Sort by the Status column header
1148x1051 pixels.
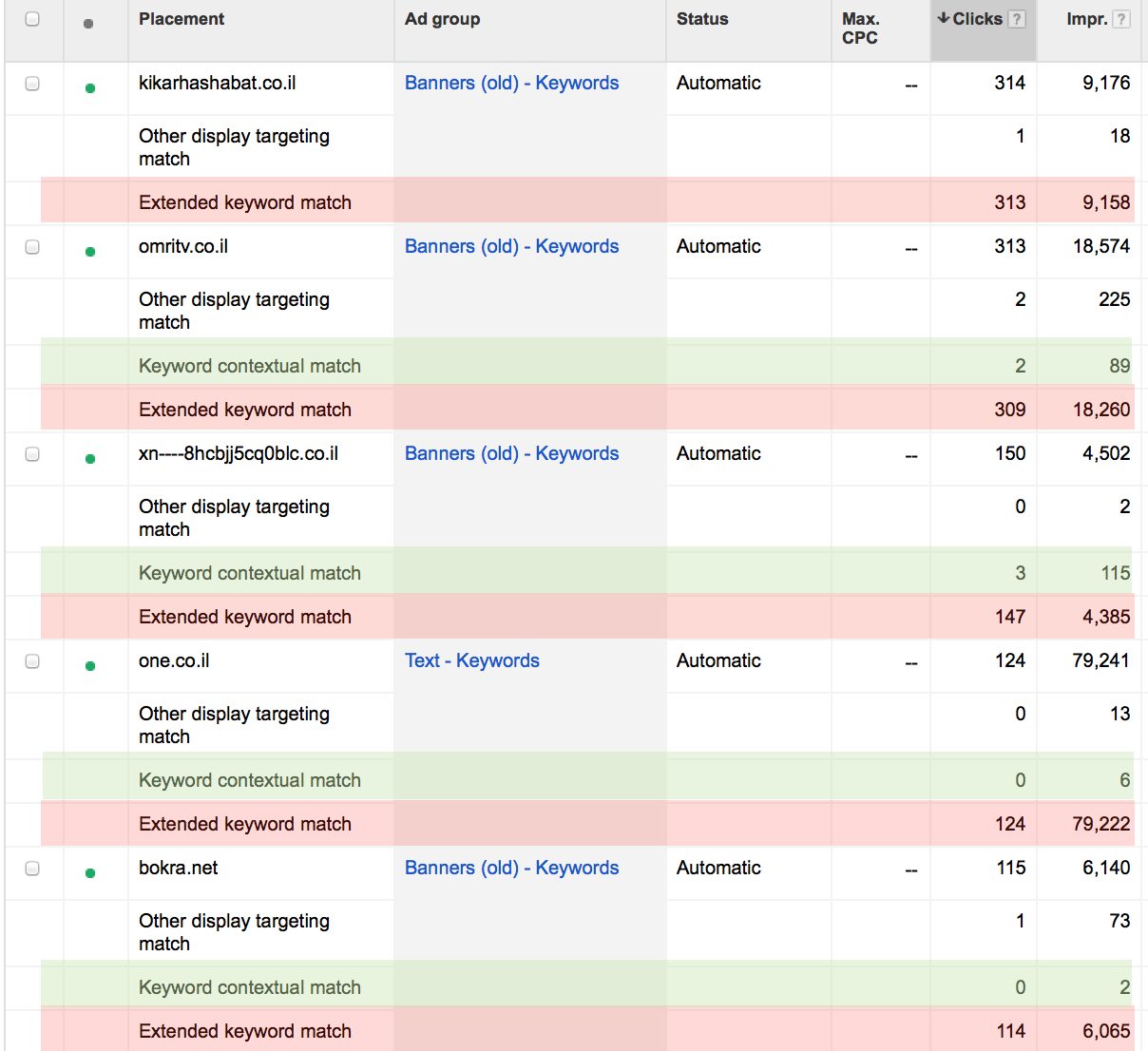click(702, 19)
